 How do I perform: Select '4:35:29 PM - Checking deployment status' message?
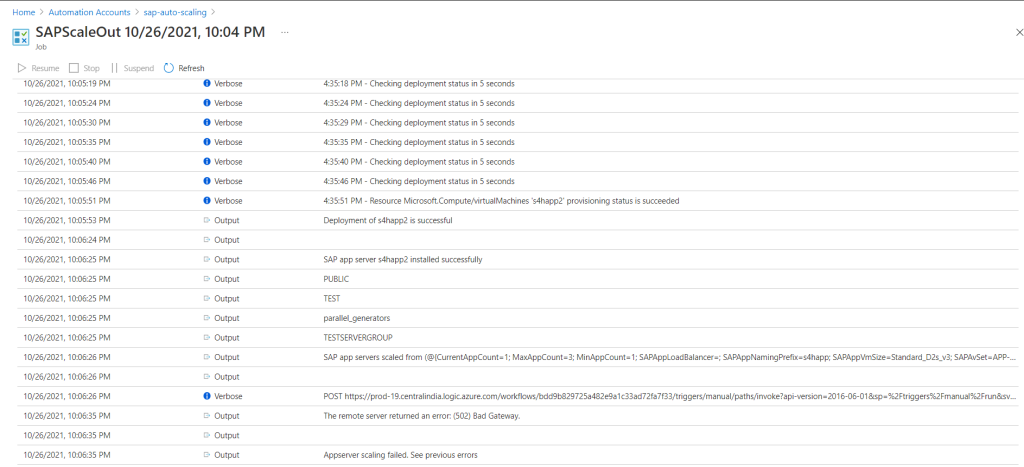pos(419,123)
